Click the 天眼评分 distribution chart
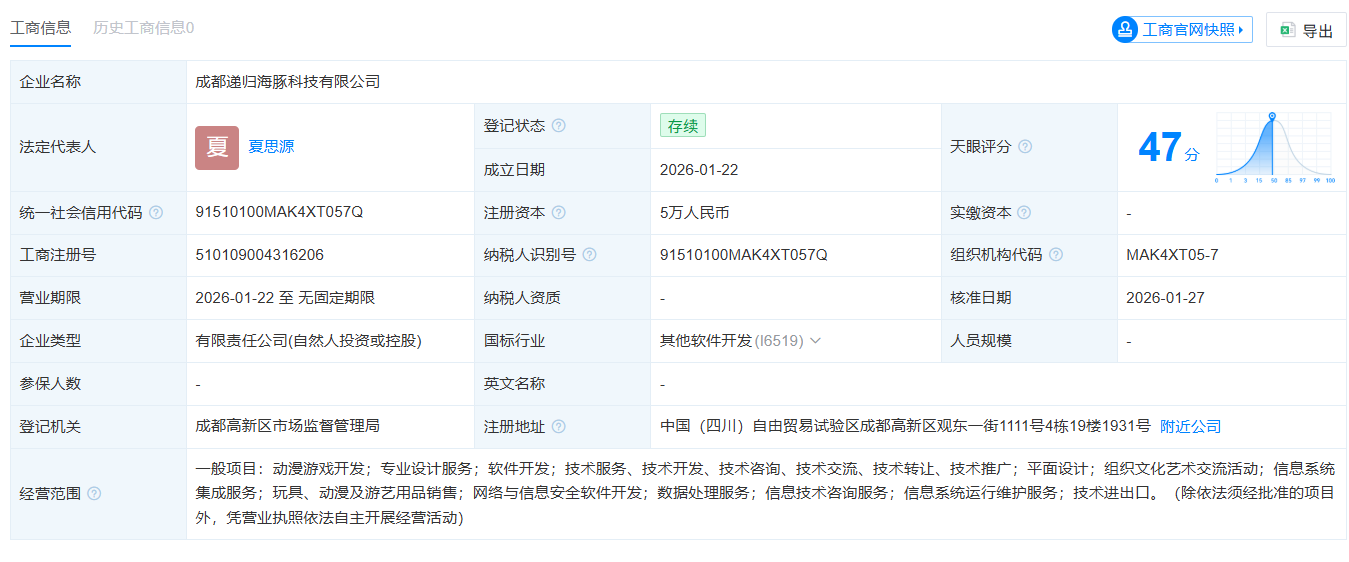Screen dimensions: 1349x562 (x=1275, y=147)
